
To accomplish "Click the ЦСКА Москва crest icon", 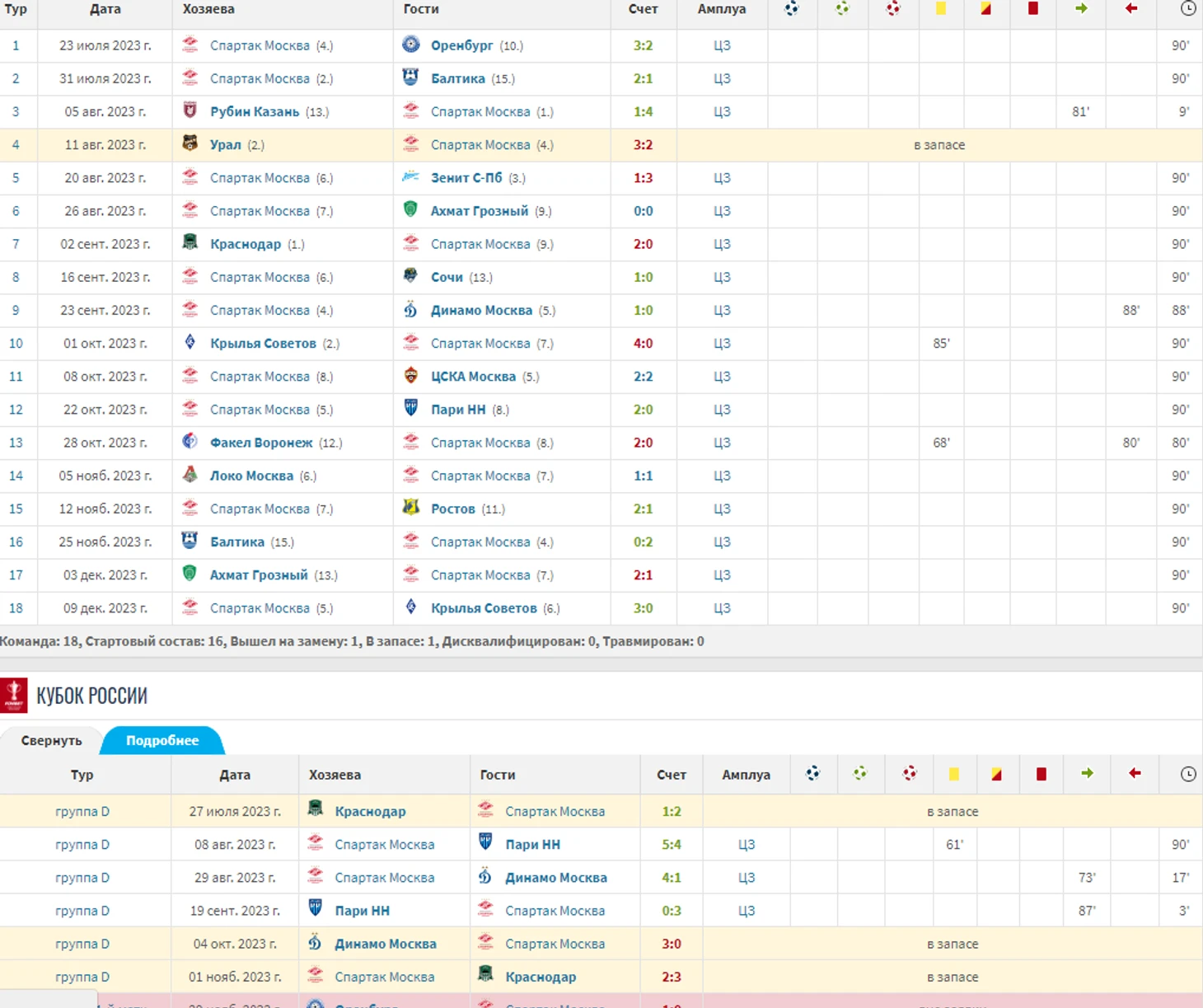I will click(410, 375).
